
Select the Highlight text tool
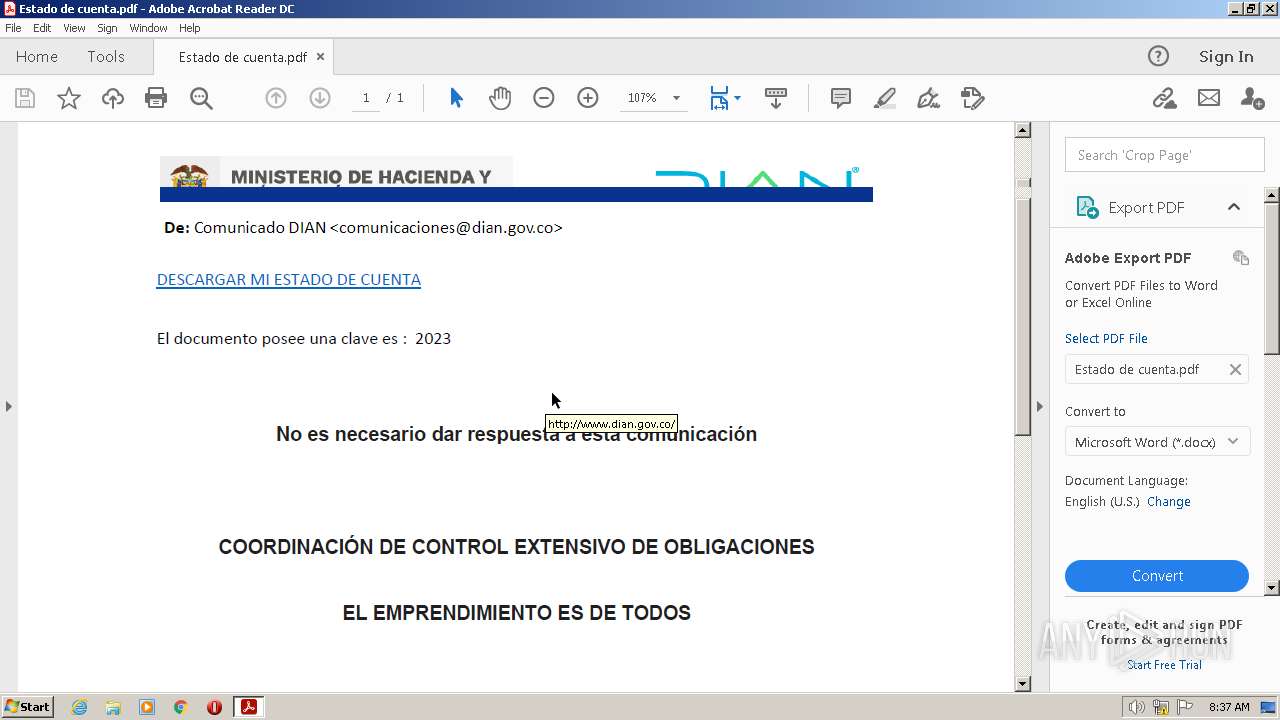(x=885, y=98)
